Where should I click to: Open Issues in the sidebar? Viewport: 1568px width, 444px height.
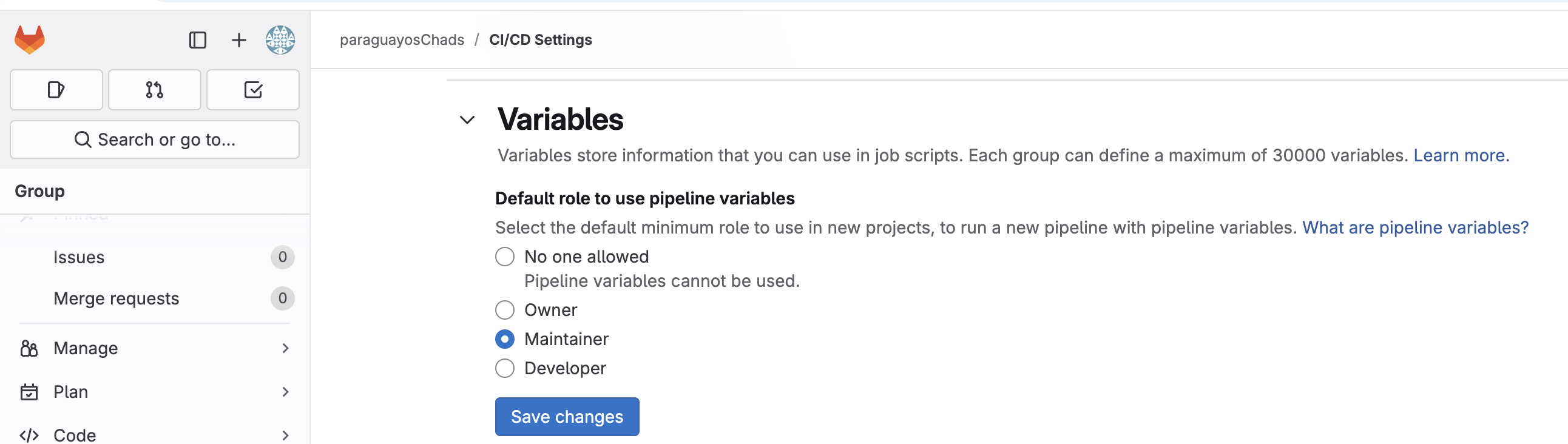coord(156,257)
